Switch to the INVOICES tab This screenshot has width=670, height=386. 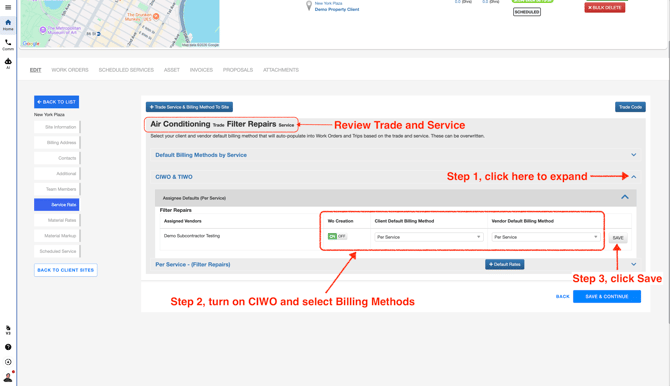(201, 70)
